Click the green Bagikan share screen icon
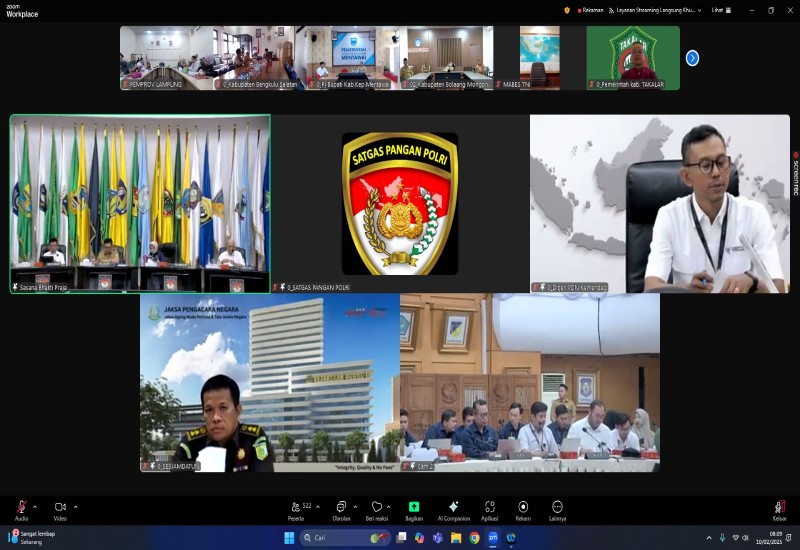Viewport: 800px width, 550px height. pyautogui.click(x=414, y=508)
